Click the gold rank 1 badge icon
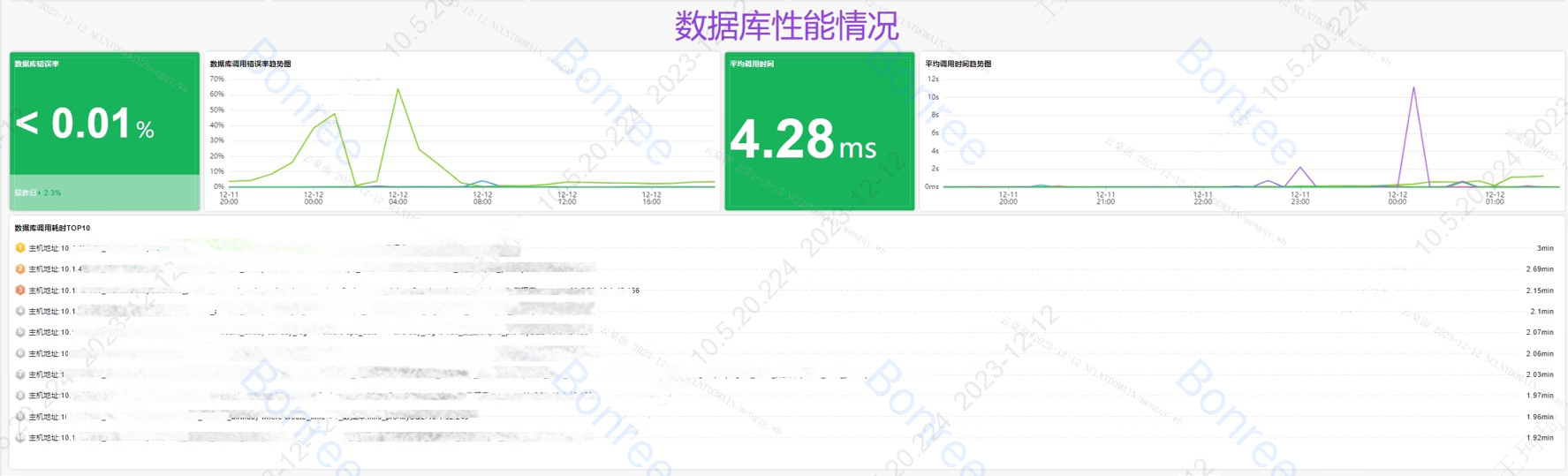Screen dimensions: 1568x476 click(20, 248)
